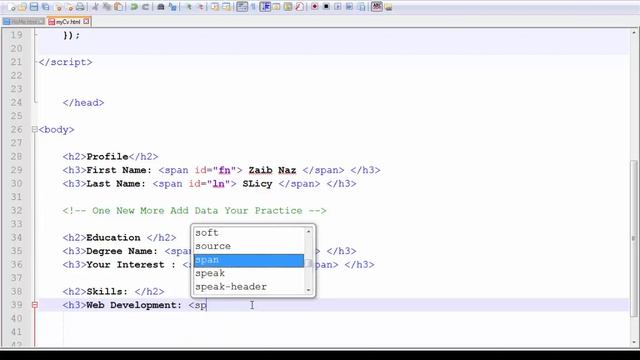Click the 'SLicy' last name text
640x360 pixels.
coord(257,184)
